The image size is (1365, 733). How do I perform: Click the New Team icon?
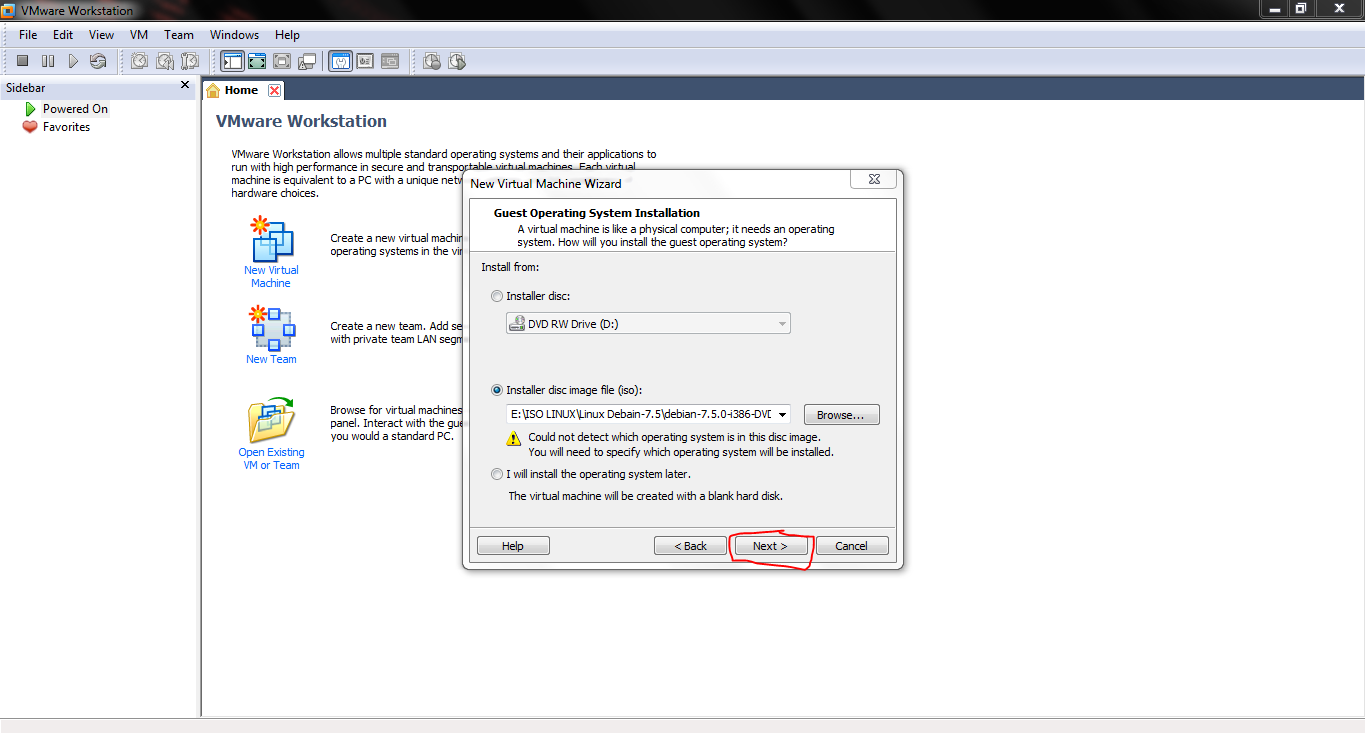[271, 328]
